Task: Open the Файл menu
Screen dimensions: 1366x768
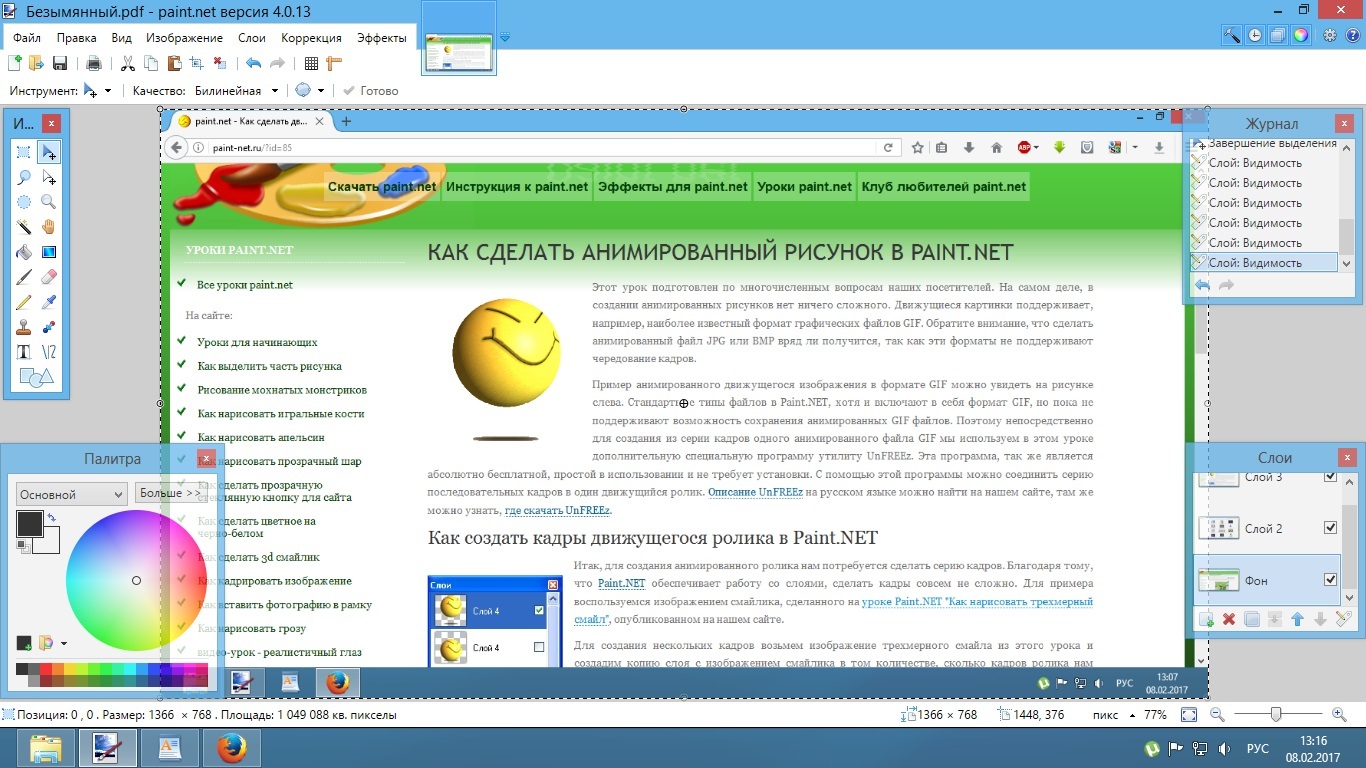Action: pos(27,38)
